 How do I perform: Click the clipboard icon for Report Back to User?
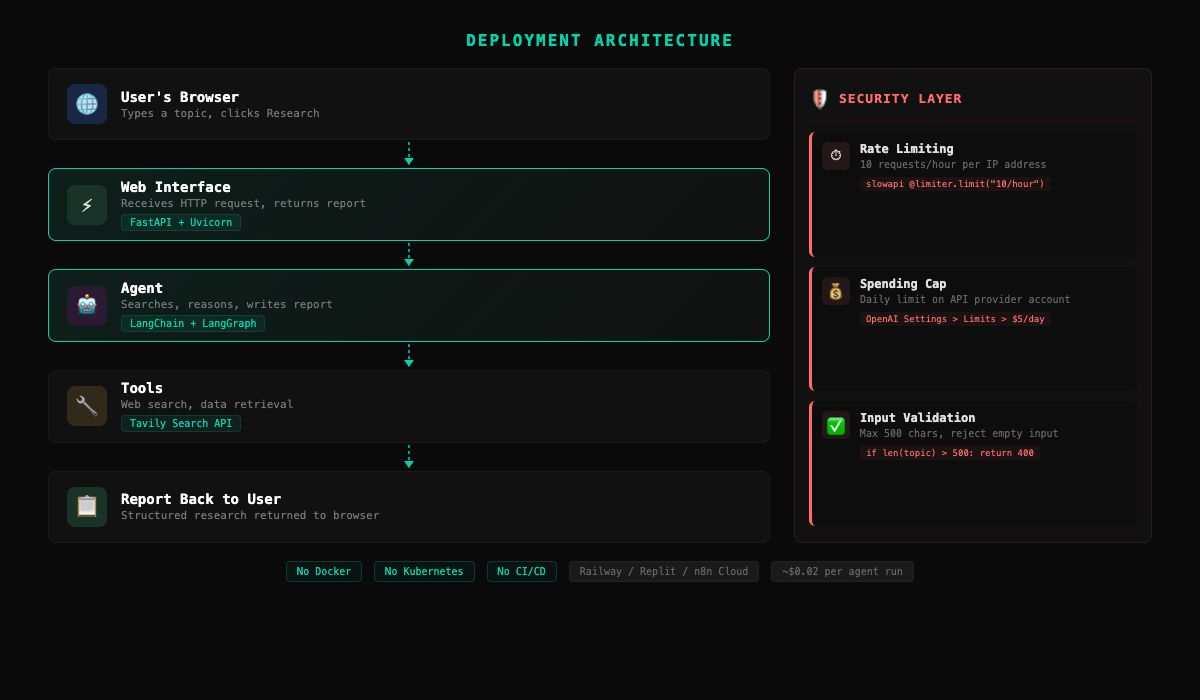click(87, 507)
